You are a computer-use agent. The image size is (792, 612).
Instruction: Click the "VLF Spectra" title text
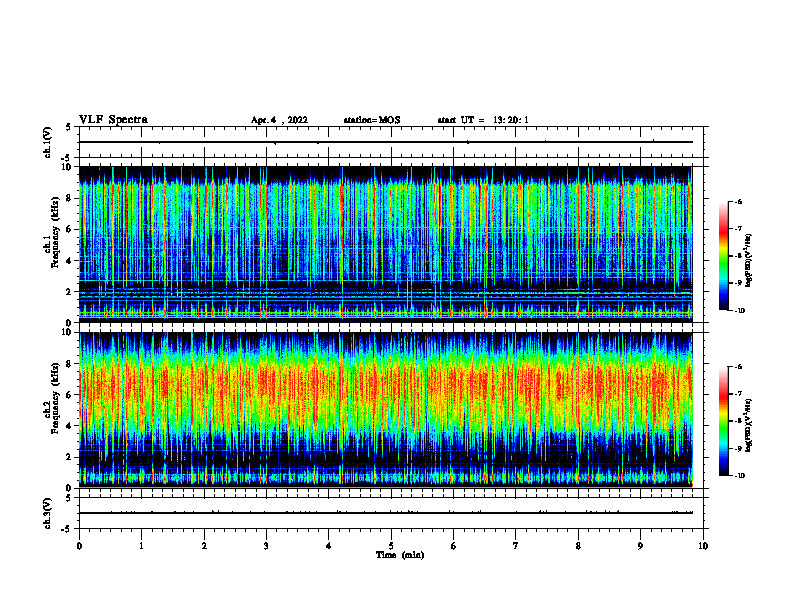113,120
